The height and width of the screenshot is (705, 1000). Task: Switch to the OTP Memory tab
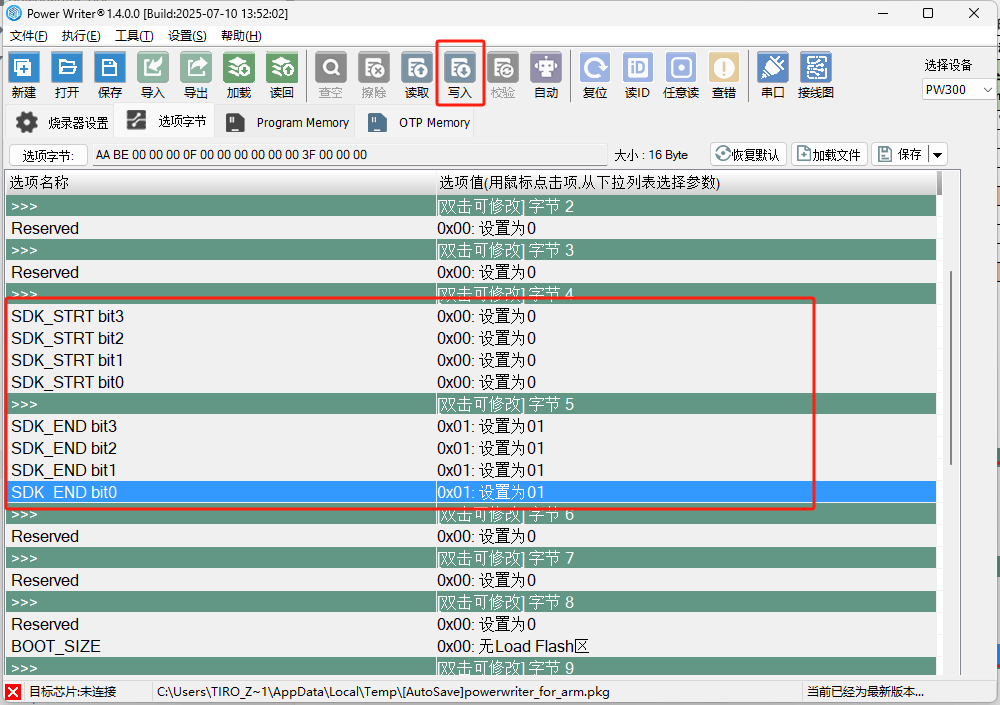[418, 122]
